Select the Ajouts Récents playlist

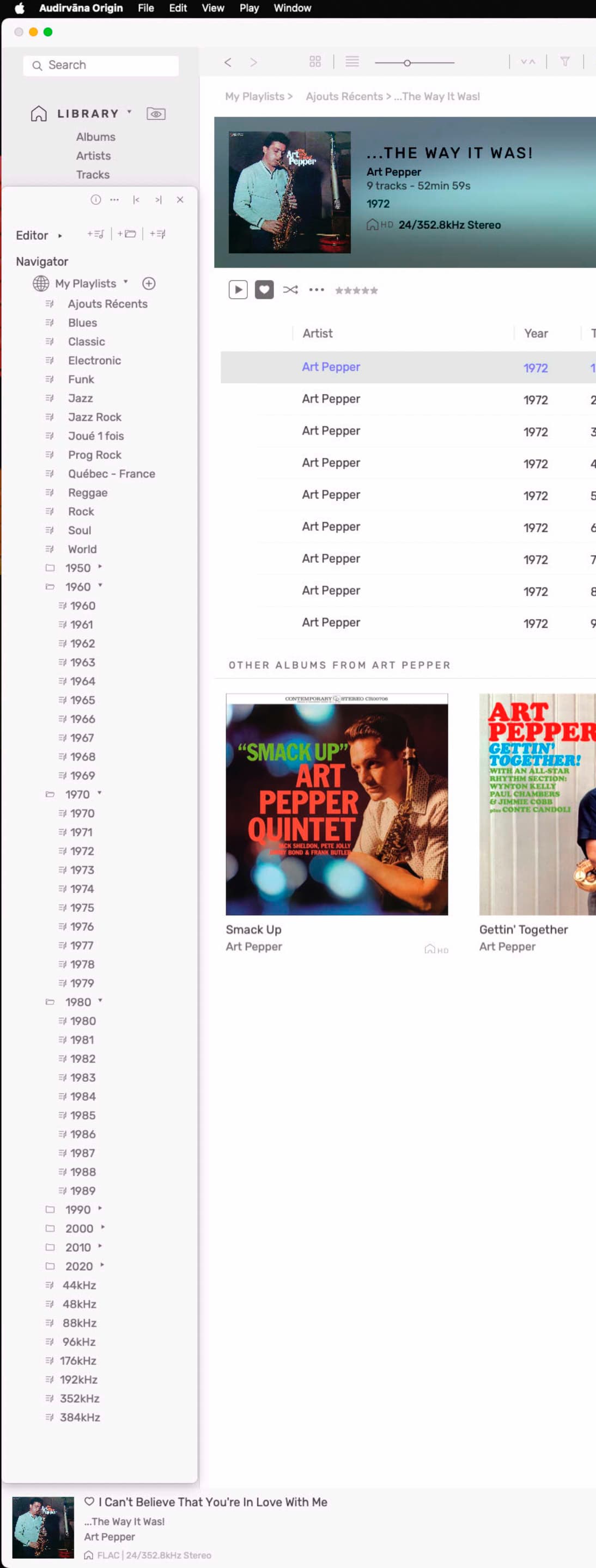pyautogui.click(x=107, y=304)
